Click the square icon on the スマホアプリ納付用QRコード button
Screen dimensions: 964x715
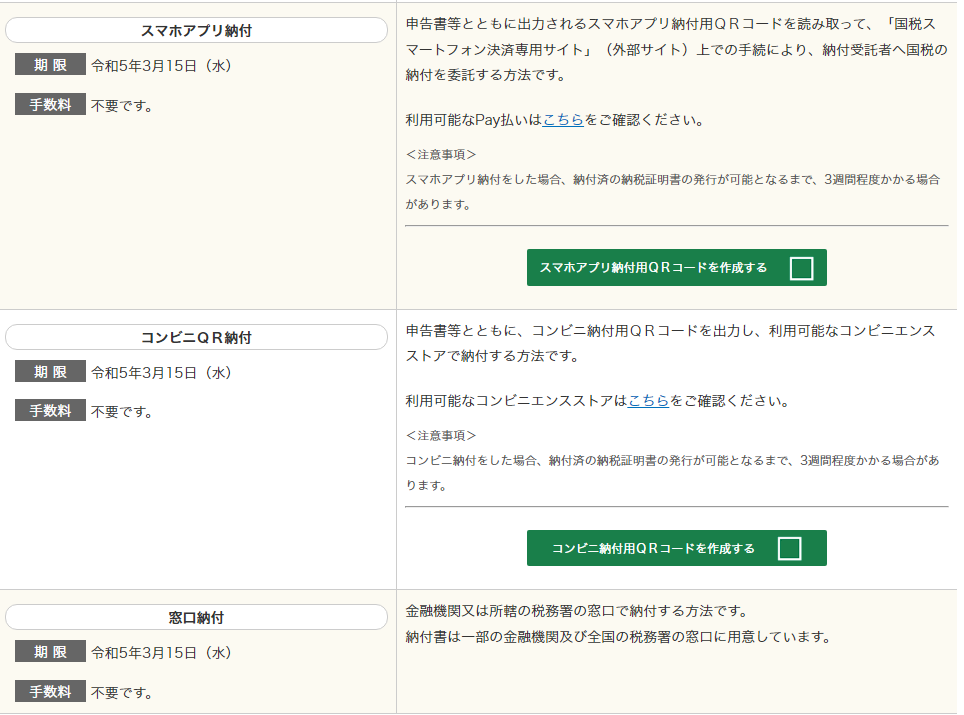tap(801, 268)
